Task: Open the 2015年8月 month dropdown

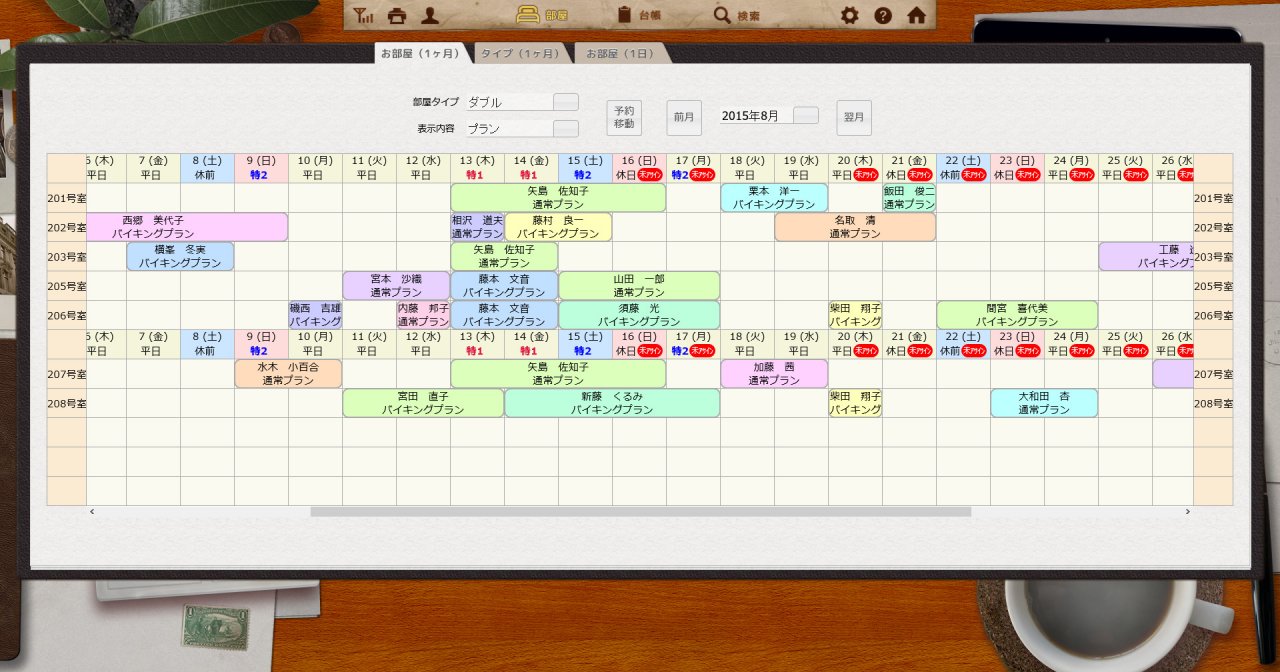Action: [806, 115]
